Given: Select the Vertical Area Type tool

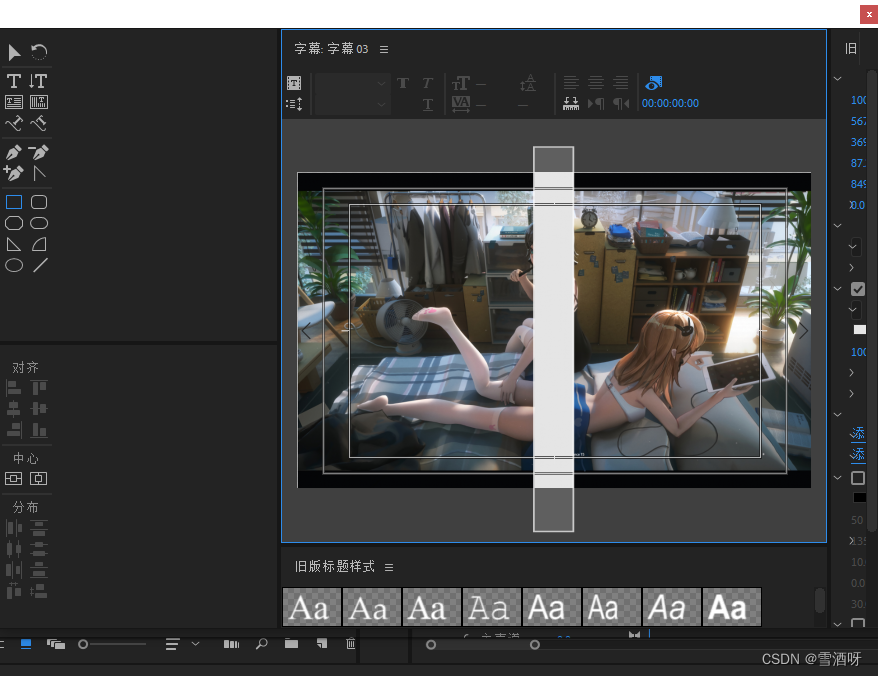Looking at the screenshot, I should (39, 102).
